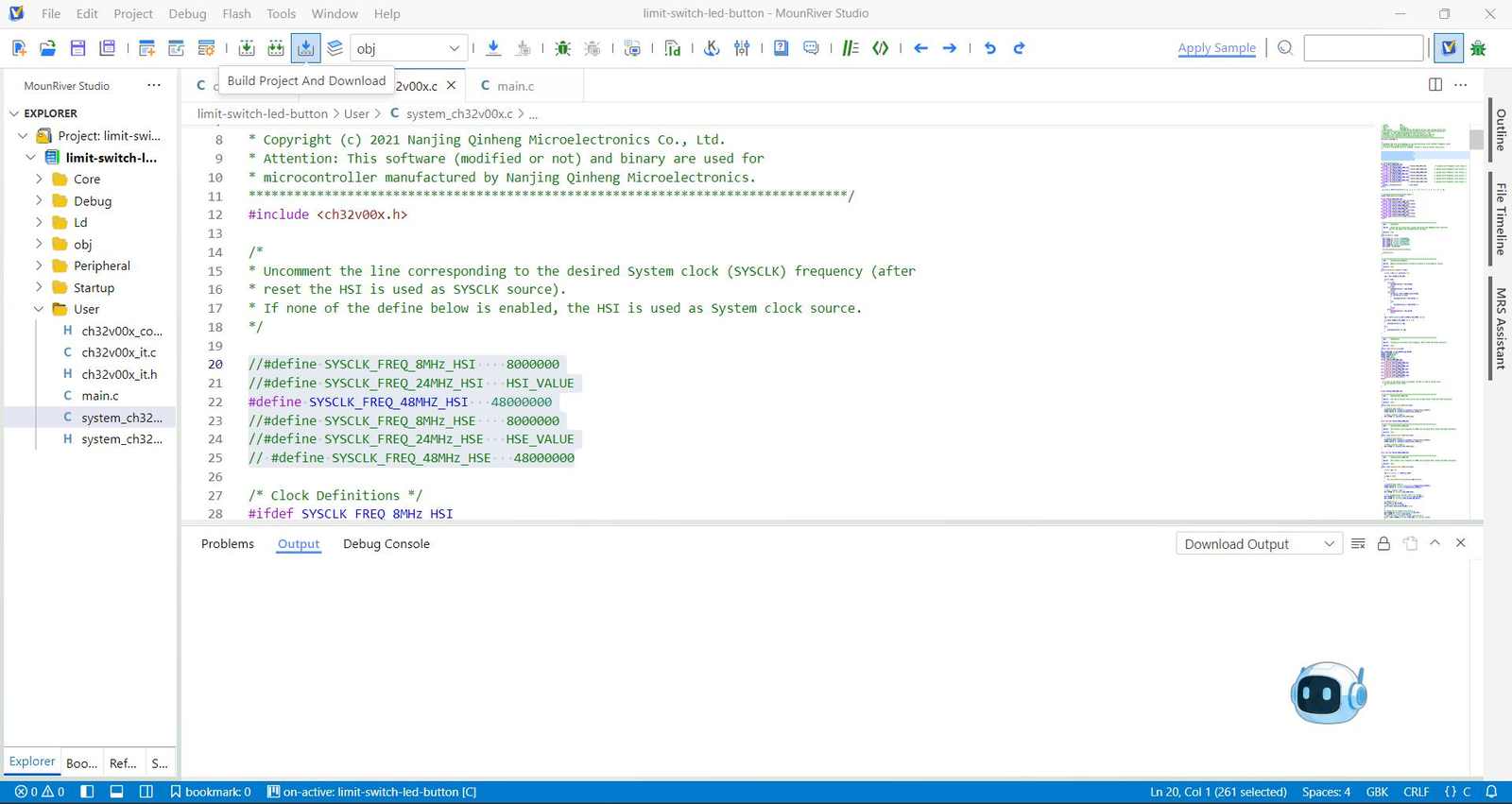Open the MRS Assistant side panel
Image resolution: width=1512 pixels, height=804 pixels.
pos(1501,329)
